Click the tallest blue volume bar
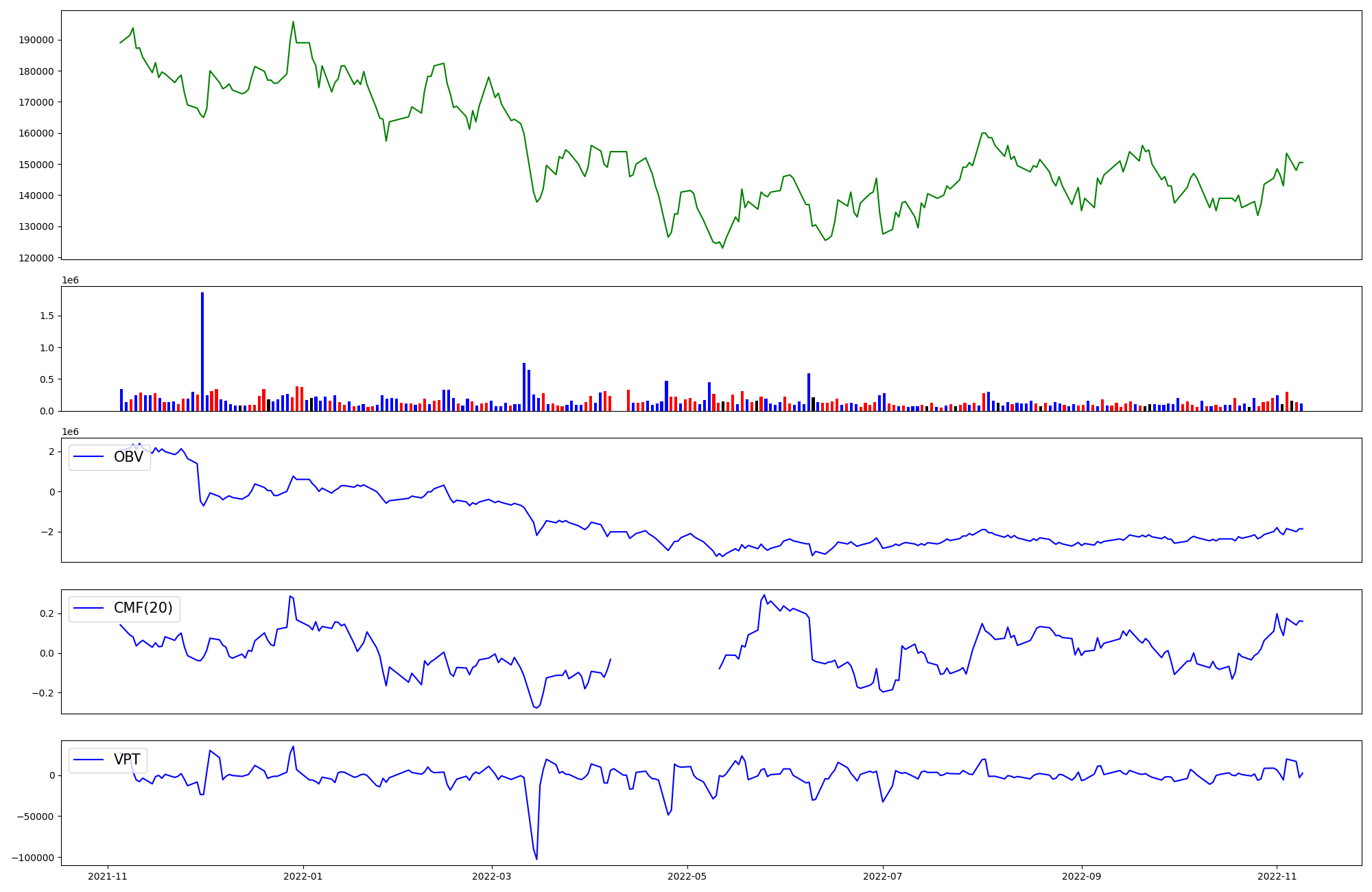This screenshot has width=1372, height=892. 202,351
